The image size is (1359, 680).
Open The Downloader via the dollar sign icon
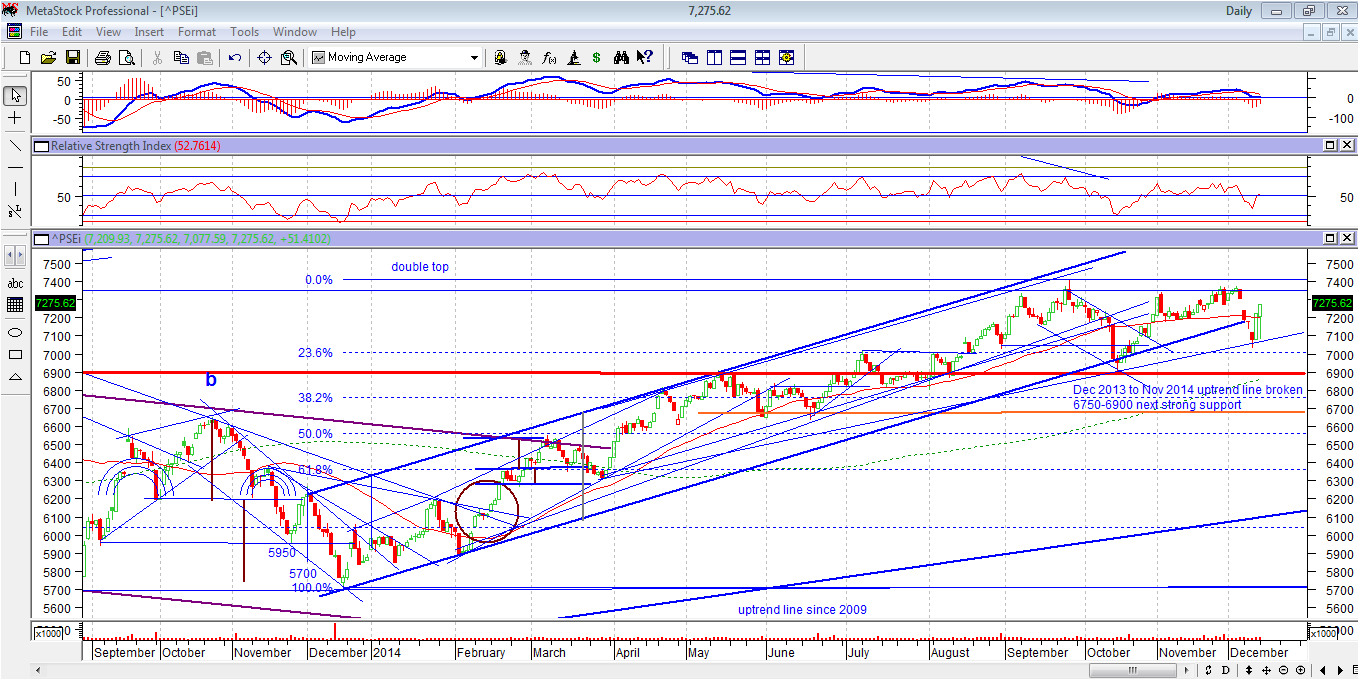(x=596, y=57)
